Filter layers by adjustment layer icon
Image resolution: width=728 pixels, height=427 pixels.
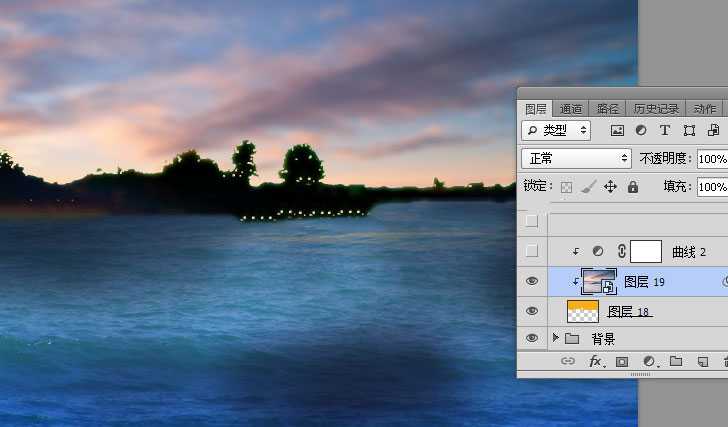pos(641,130)
